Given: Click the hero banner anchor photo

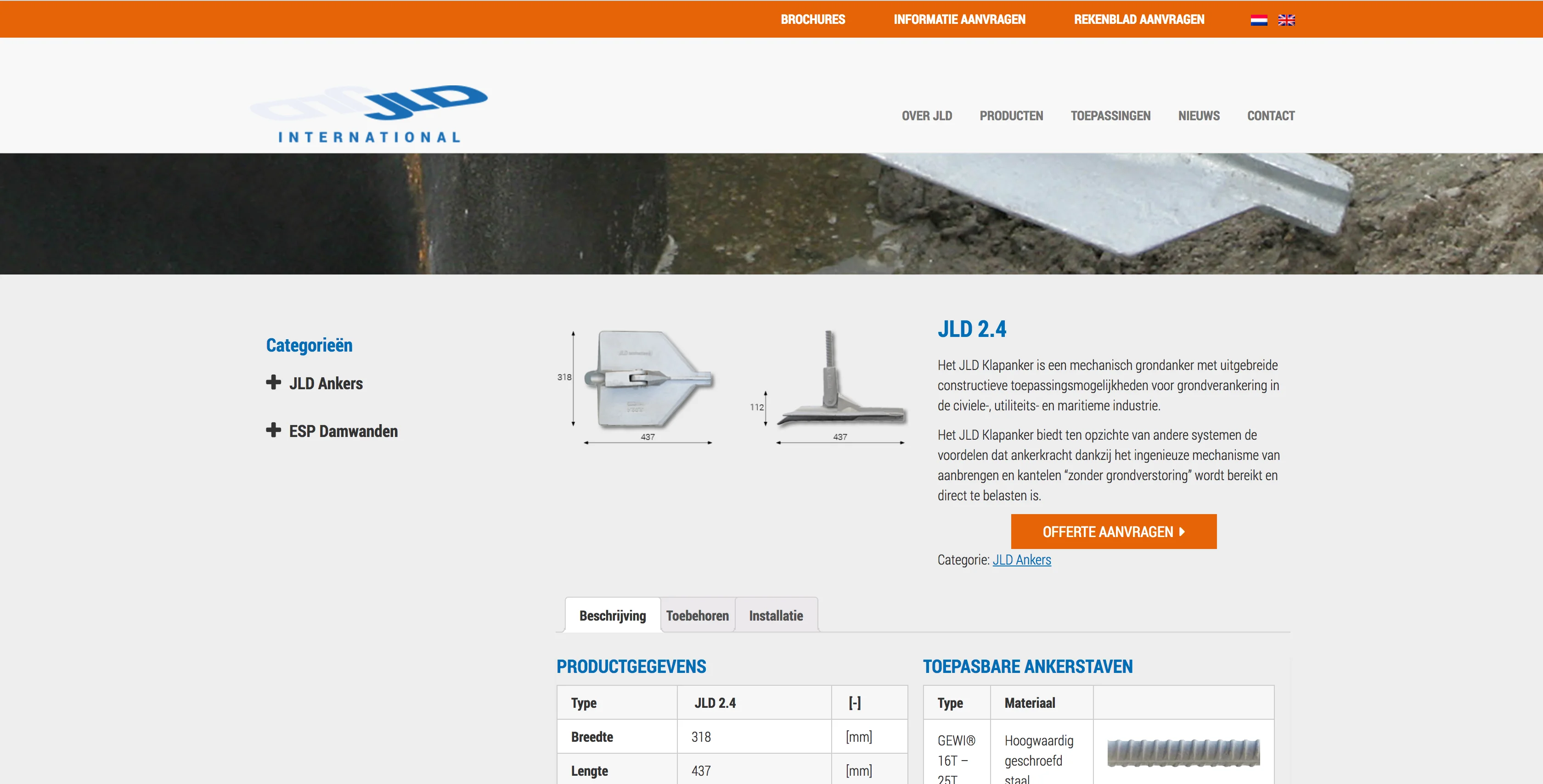Looking at the screenshot, I should 771,214.
